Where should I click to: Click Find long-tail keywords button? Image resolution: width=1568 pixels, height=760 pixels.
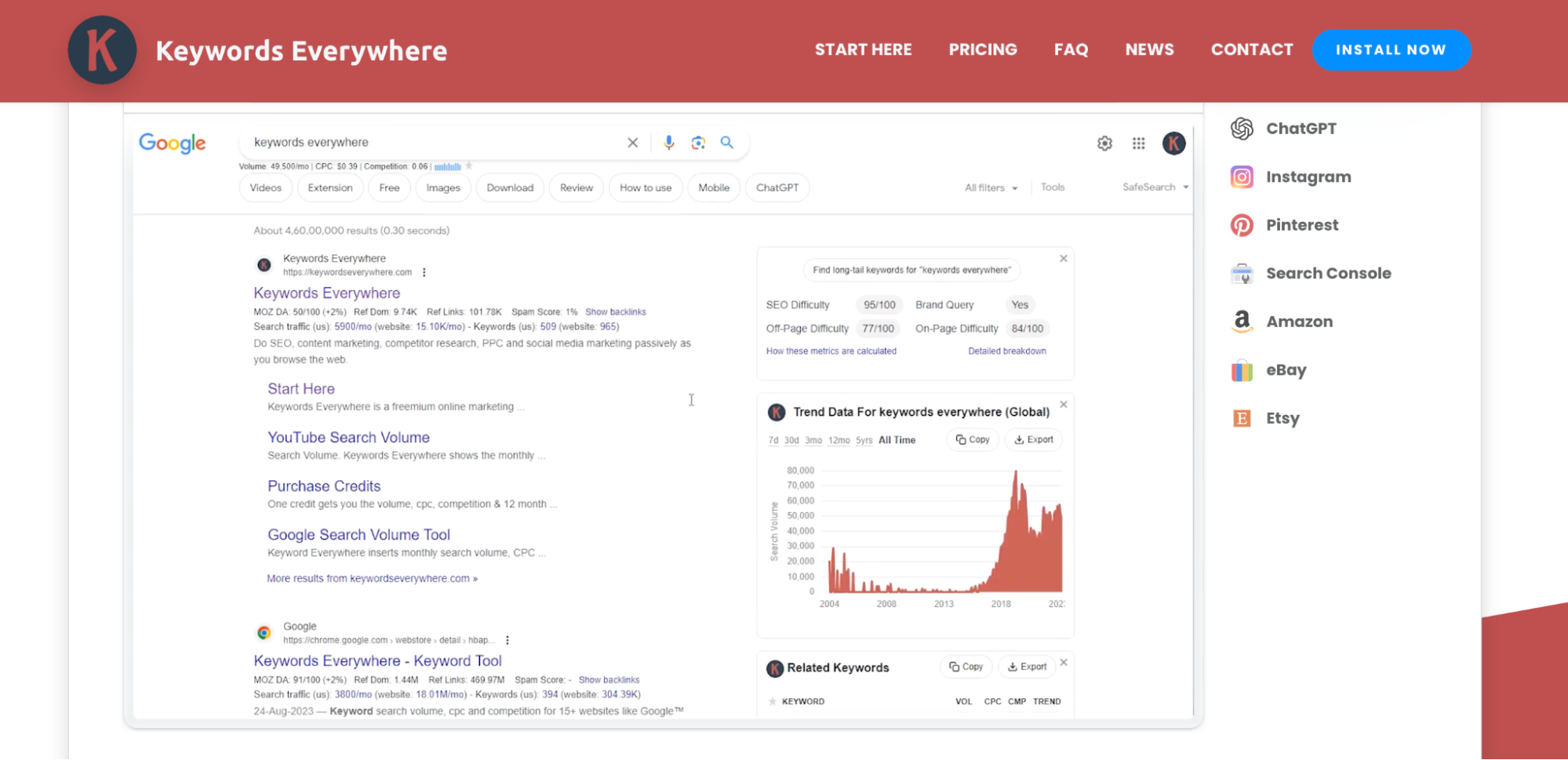click(911, 271)
